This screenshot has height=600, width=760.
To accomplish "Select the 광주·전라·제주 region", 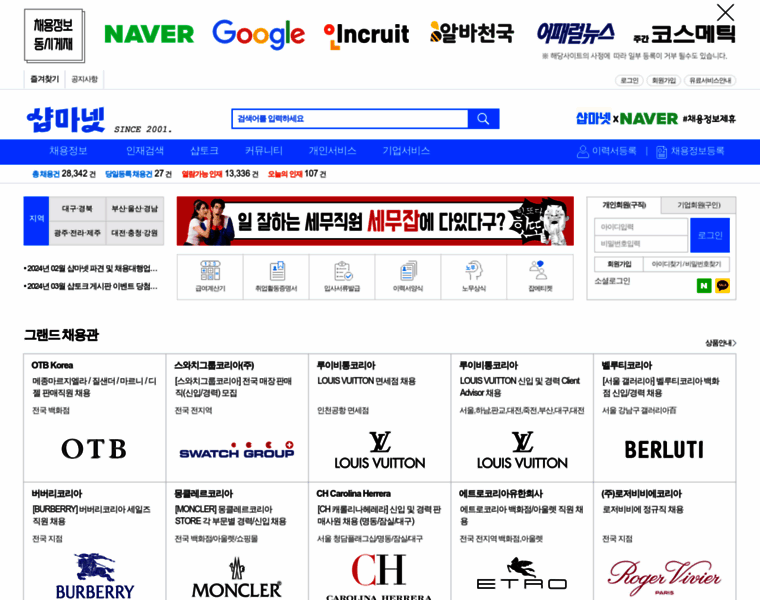I will pos(77,233).
